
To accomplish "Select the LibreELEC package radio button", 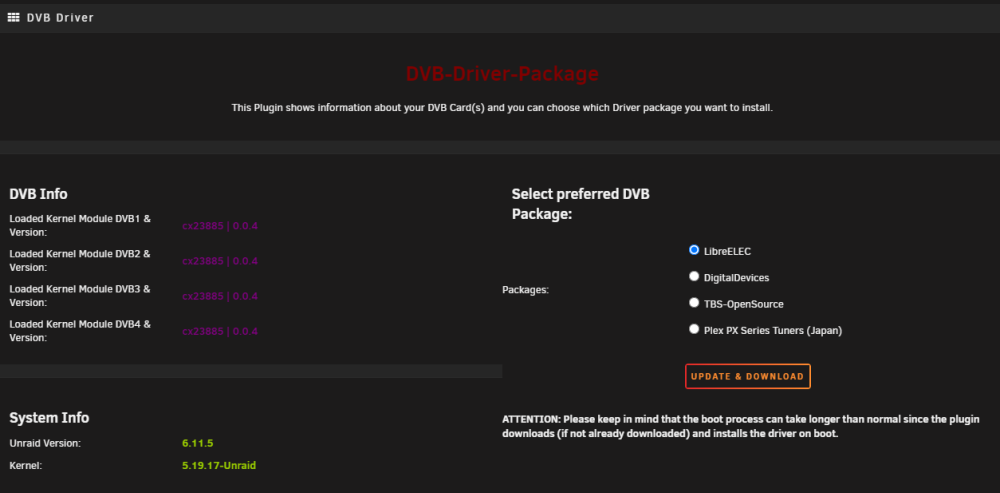I will tap(694, 250).
